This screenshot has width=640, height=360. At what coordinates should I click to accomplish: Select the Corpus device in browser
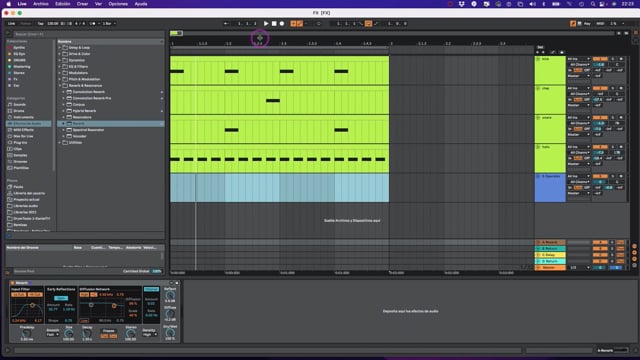coord(79,104)
